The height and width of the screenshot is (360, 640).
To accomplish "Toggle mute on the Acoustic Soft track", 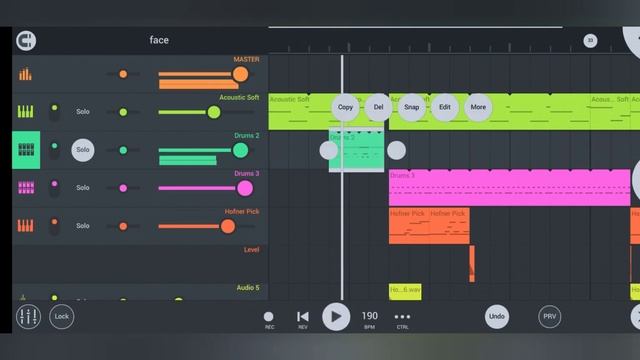I will (54, 112).
